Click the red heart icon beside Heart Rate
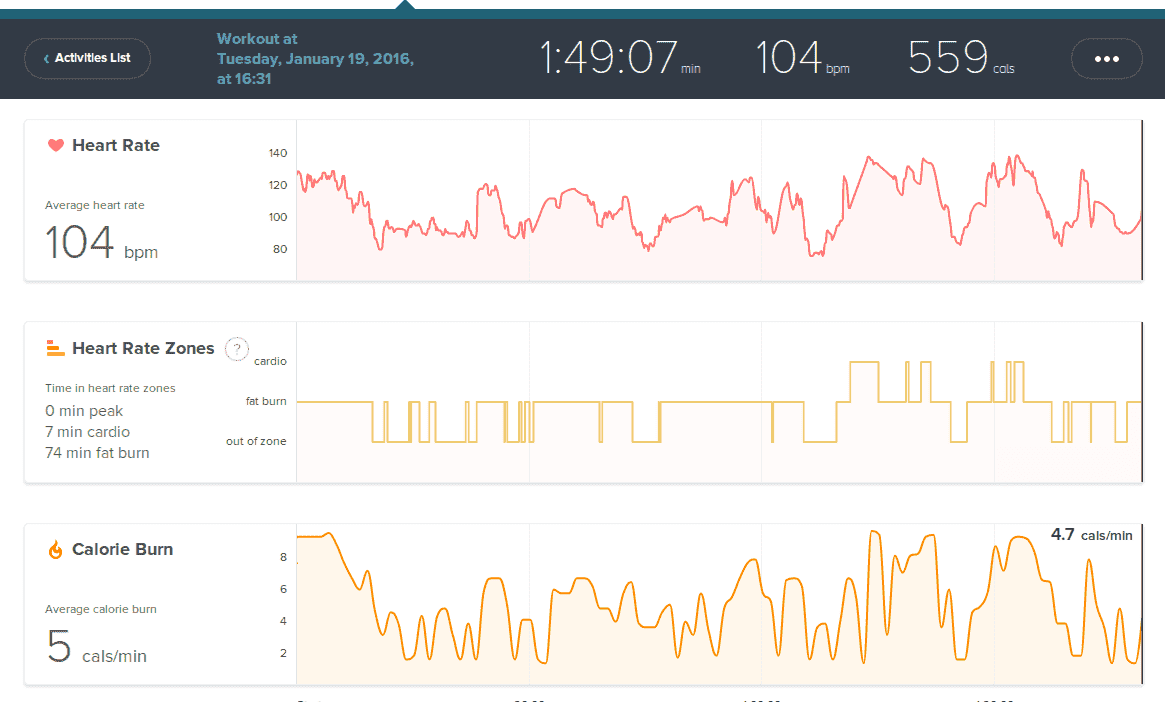The height and width of the screenshot is (702, 1165). (x=56, y=146)
